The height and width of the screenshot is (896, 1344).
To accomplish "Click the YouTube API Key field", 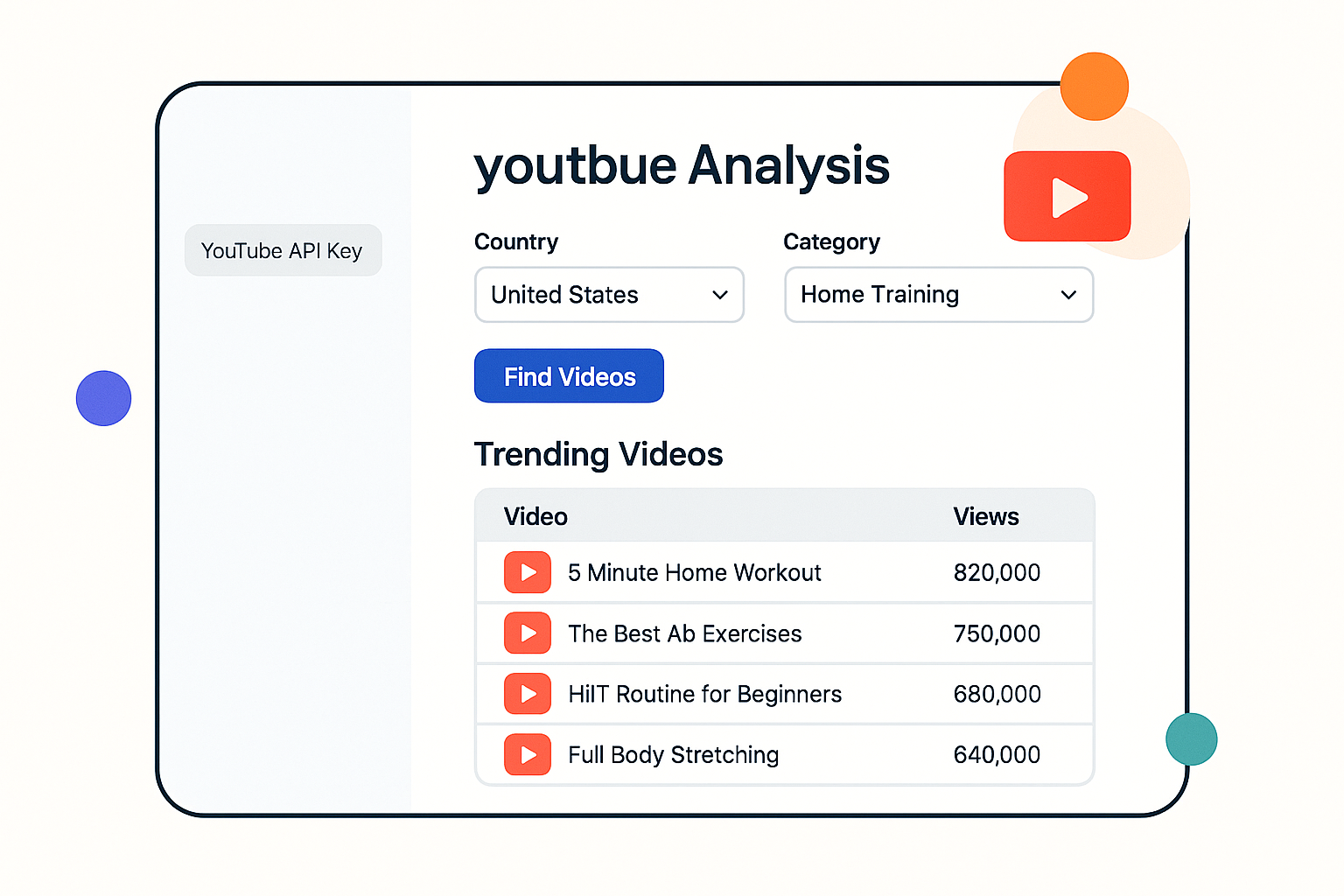I will (282, 250).
